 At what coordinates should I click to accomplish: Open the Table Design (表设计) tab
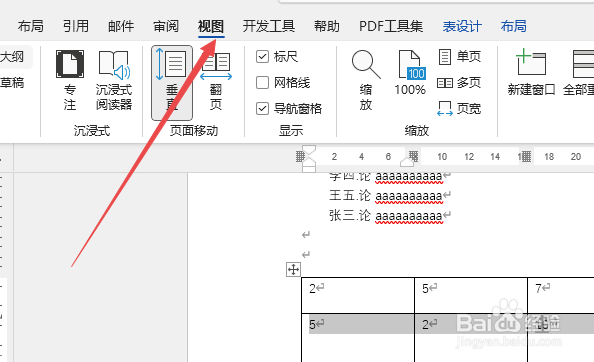click(462, 26)
